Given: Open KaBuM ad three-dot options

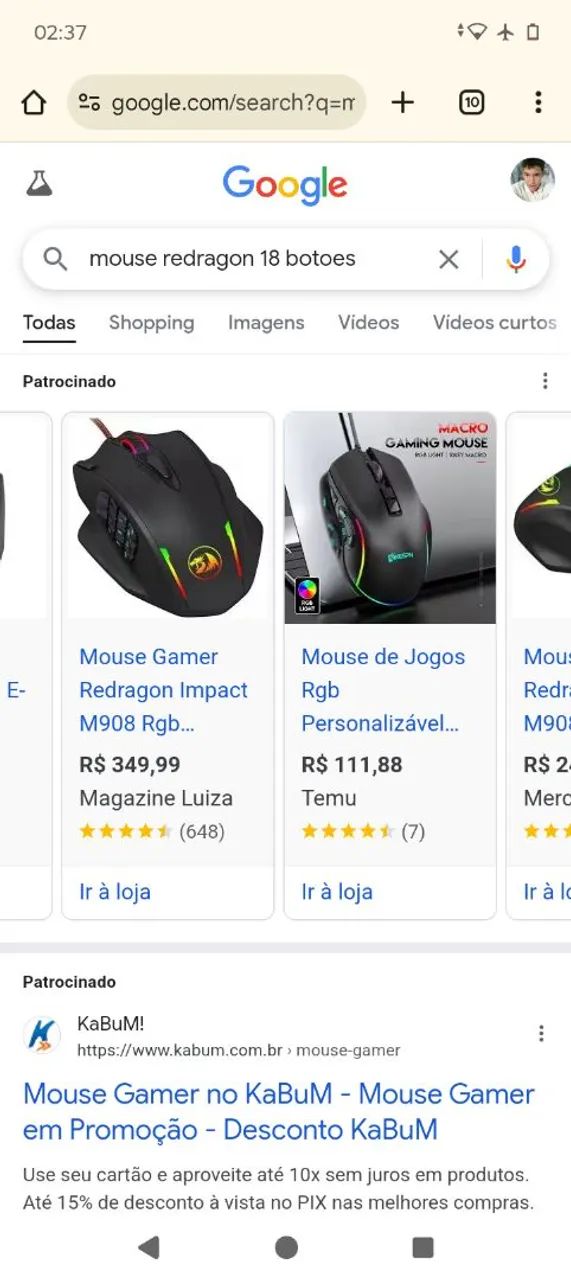Looking at the screenshot, I should tap(541, 1034).
